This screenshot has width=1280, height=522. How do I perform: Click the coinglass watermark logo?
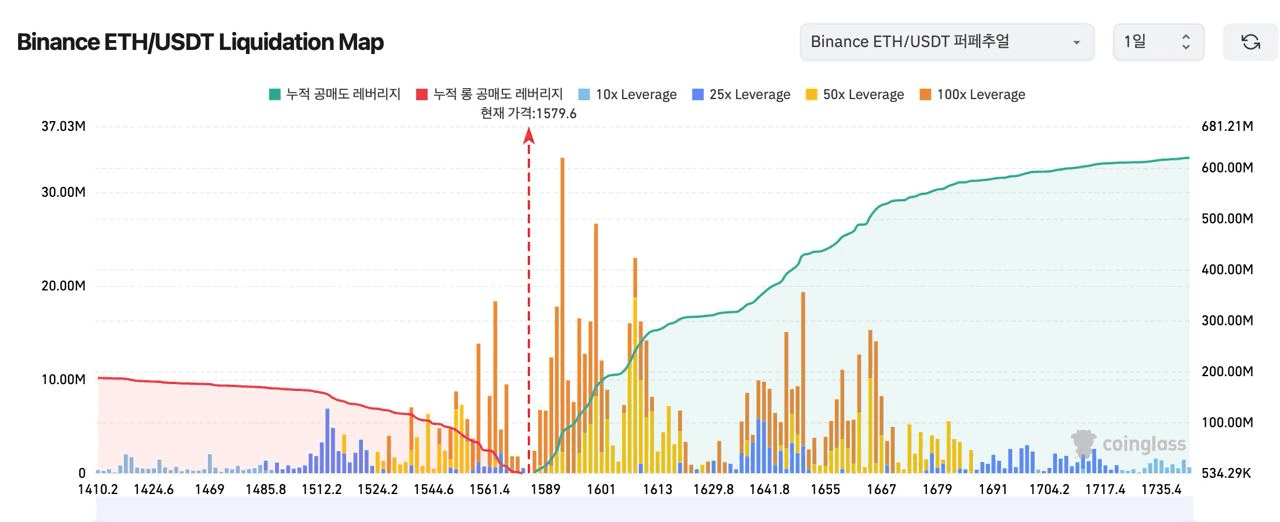[1128, 444]
